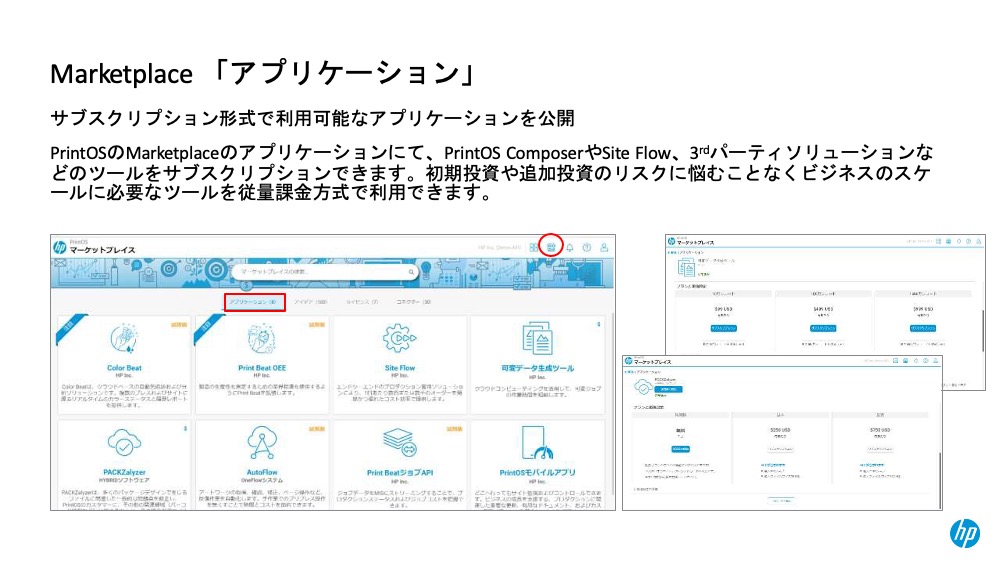The width and height of the screenshot is (1000, 563).
Task: Click the PrintOSモバイルアプリ gauge icon
Action: point(537,442)
